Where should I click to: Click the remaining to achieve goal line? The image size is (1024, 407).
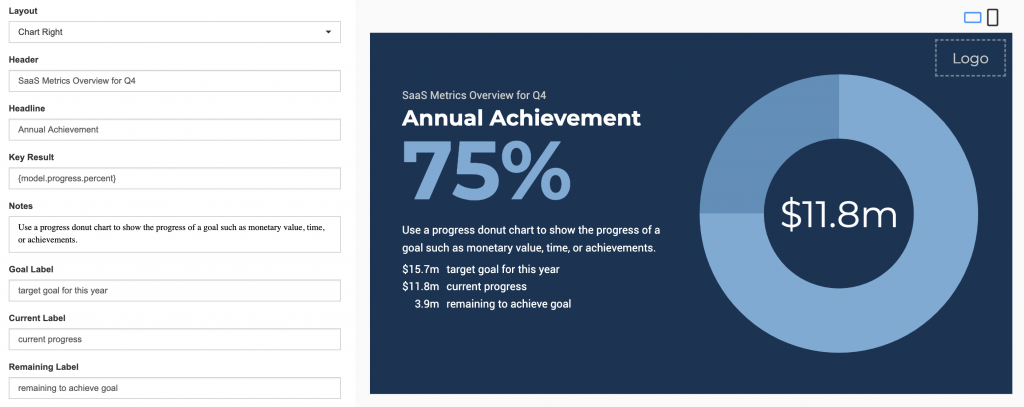(492, 304)
